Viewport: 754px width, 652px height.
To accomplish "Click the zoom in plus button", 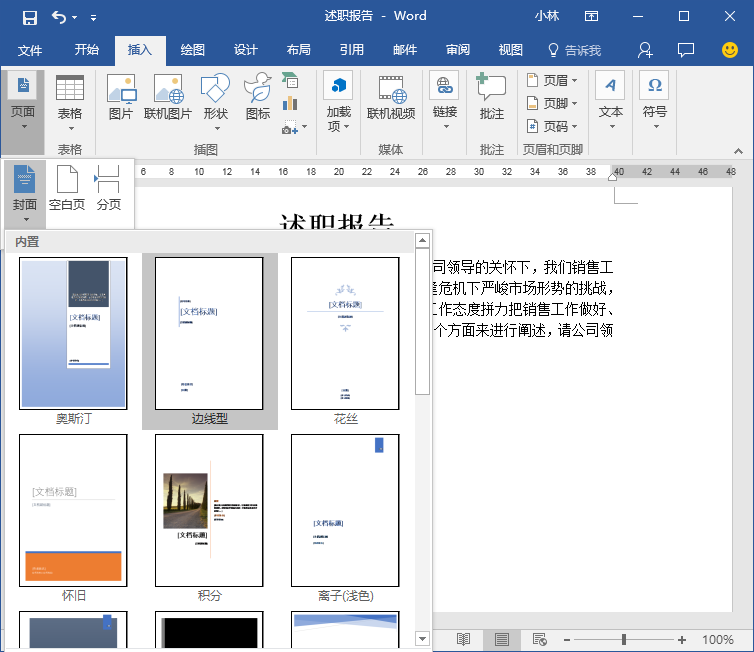I will [681, 639].
